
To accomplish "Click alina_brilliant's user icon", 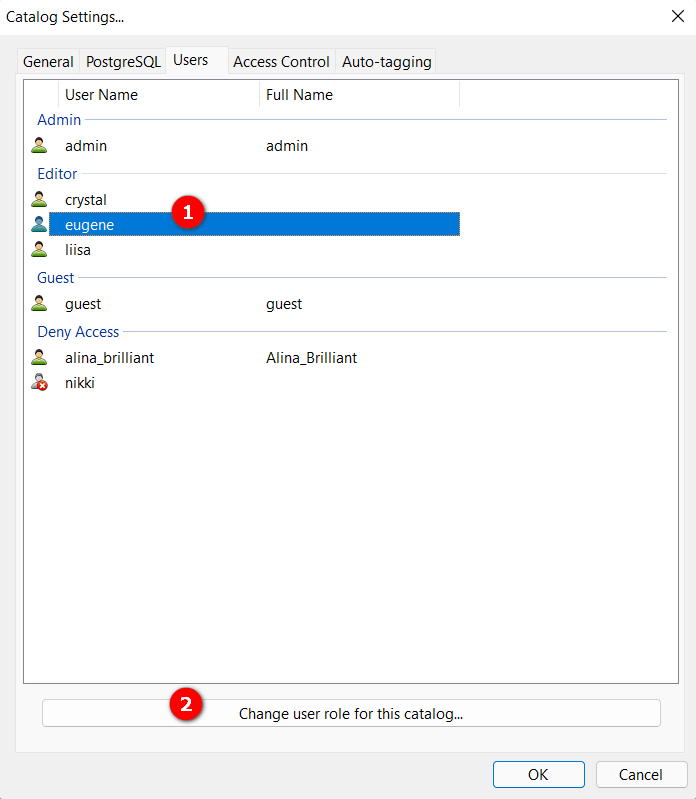I will tap(39, 358).
